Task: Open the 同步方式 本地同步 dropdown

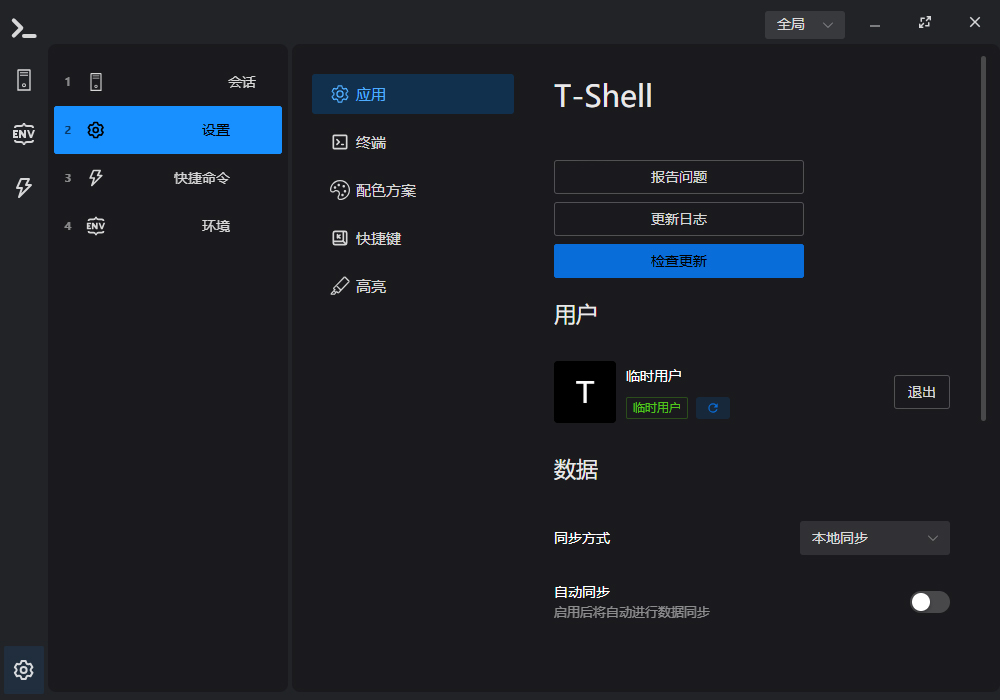Action: (x=874, y=538)
